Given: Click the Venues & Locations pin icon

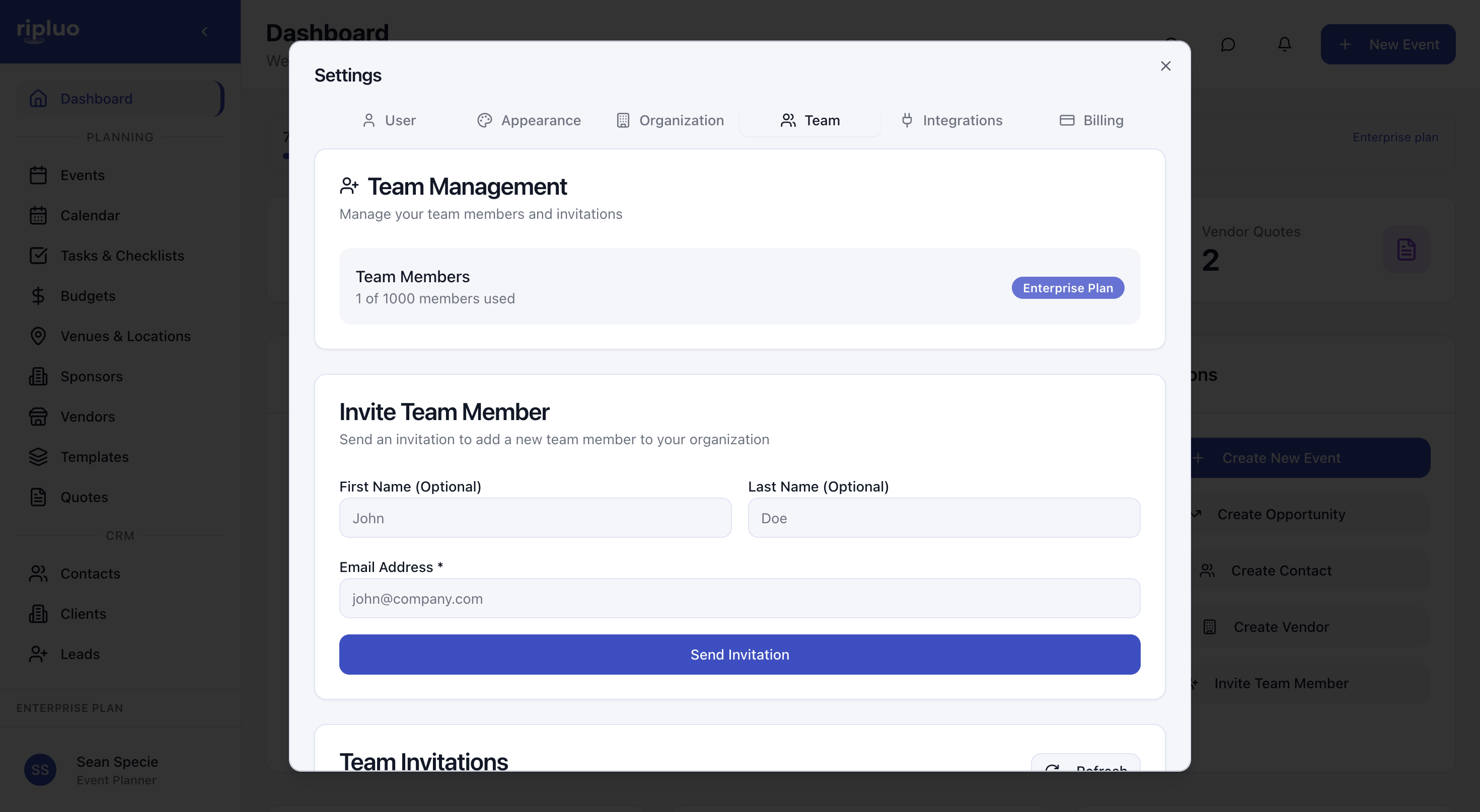Looking at the screenshot, I should click(38, 336).
